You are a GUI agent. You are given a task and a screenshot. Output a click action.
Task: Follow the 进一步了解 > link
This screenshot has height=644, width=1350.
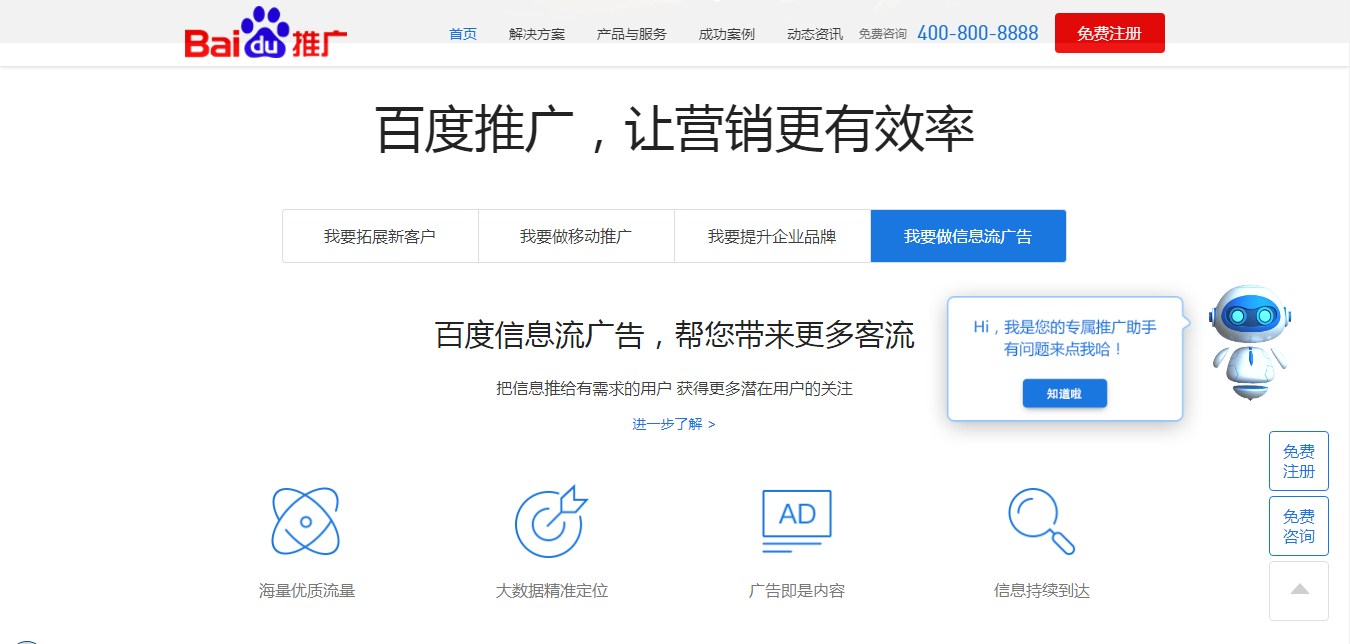674,424
